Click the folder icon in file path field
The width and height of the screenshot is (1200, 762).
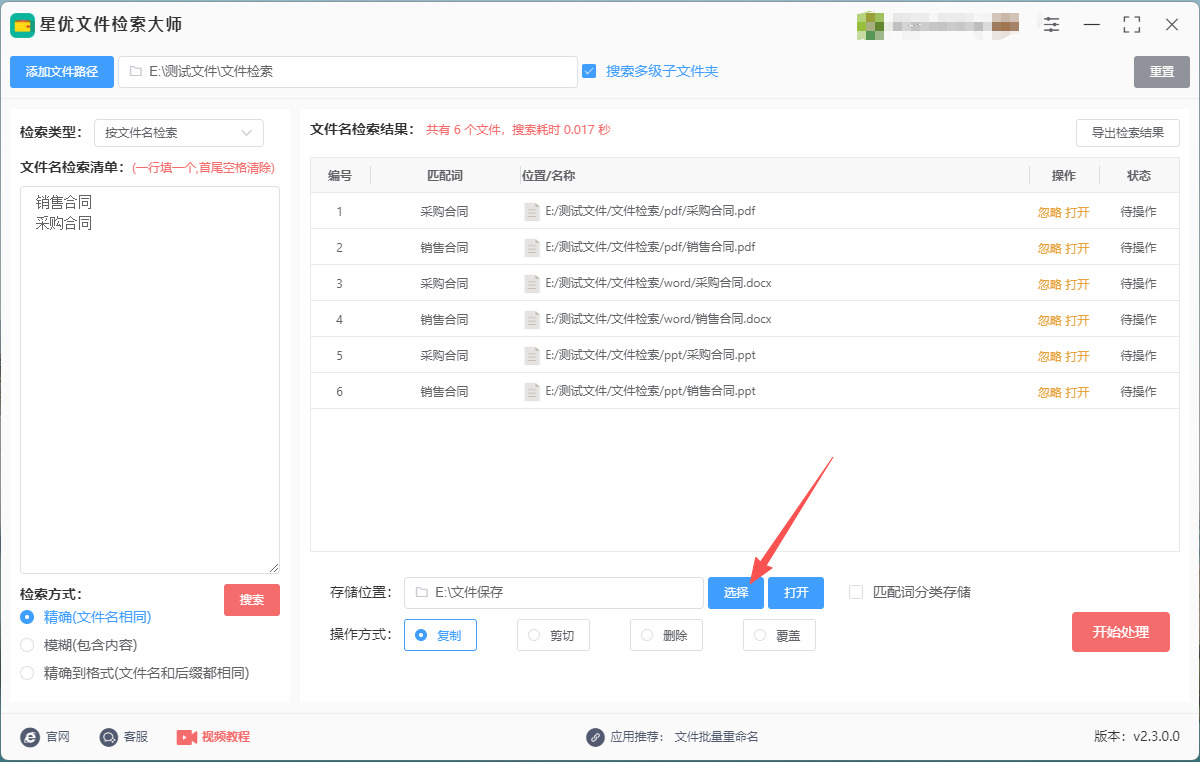click(x=135, y=72)
